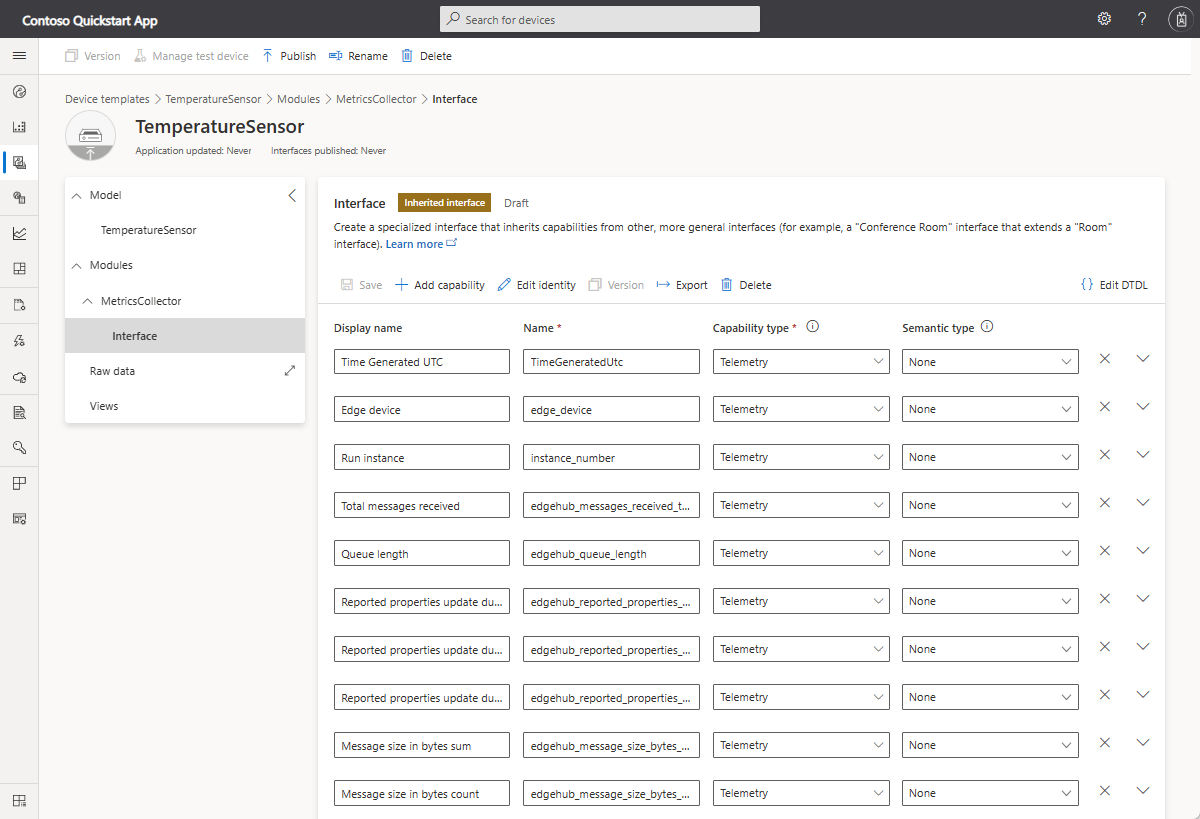
Task: Open the grid layout sidebar icon
Action: click(x=19, y=268)
